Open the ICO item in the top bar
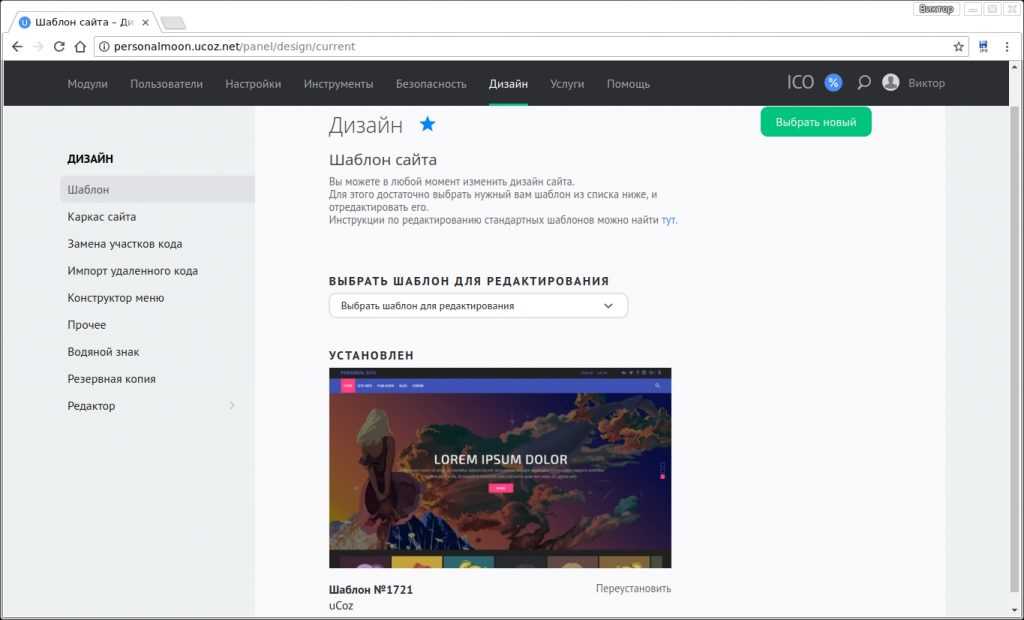The image size is (1024, 620). [800, 83]
